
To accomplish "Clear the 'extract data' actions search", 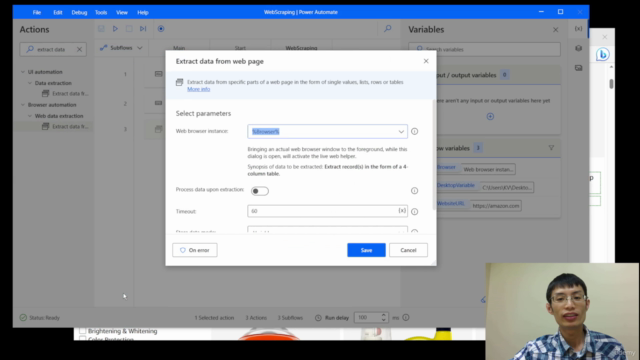I will click(x=79, y=49).
